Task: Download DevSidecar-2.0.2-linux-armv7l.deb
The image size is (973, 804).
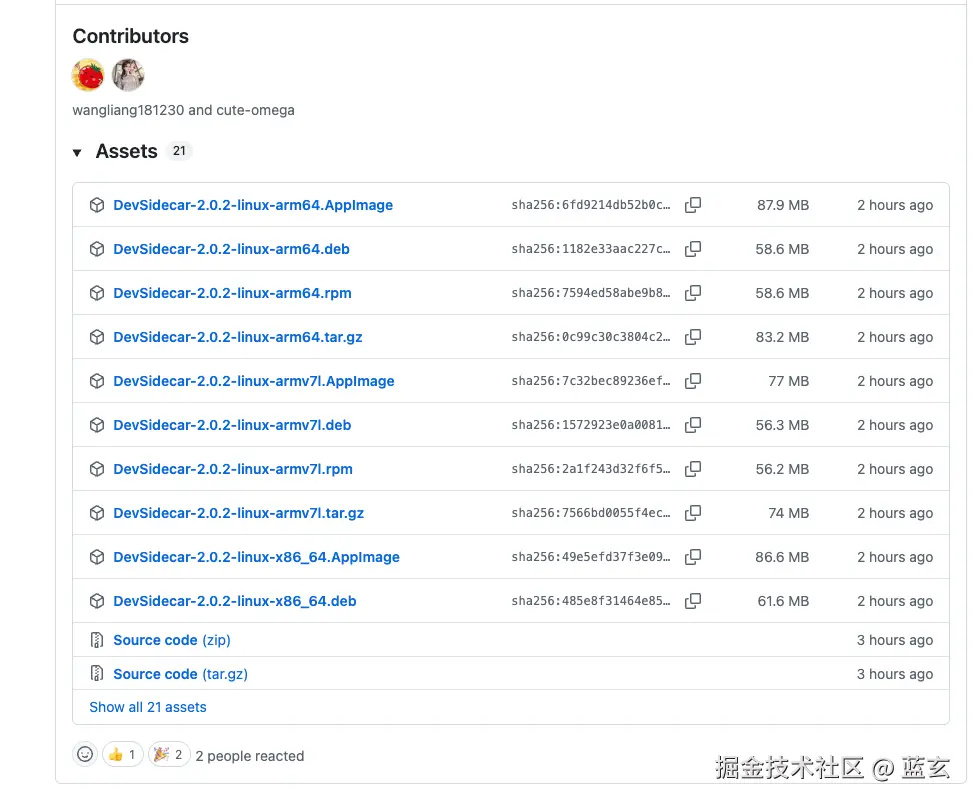Action: click(x=232, y=425)
